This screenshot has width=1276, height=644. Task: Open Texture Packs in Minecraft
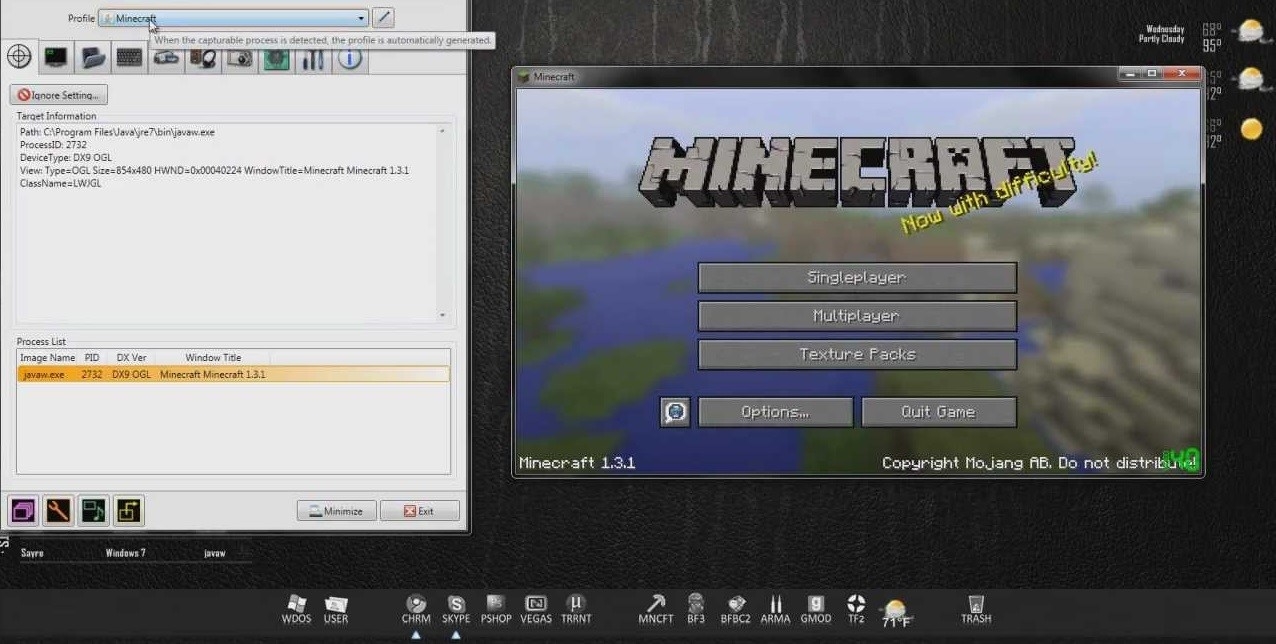pos(857,354)
